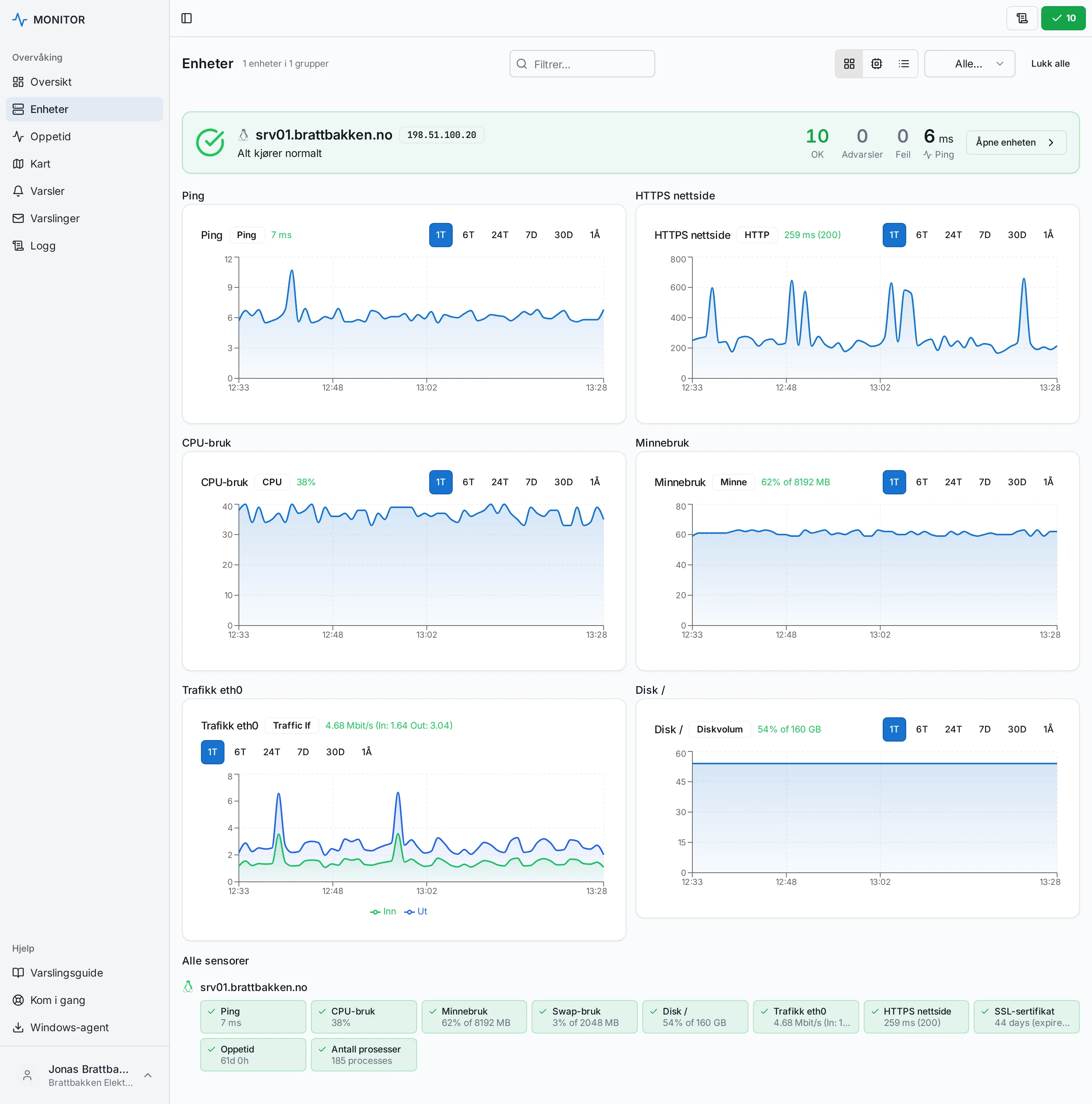The height and width of the screenshot is (1104, 1092).
Task: Expand the Jonas Brattba... user menu
Action: click(85, 1075)
